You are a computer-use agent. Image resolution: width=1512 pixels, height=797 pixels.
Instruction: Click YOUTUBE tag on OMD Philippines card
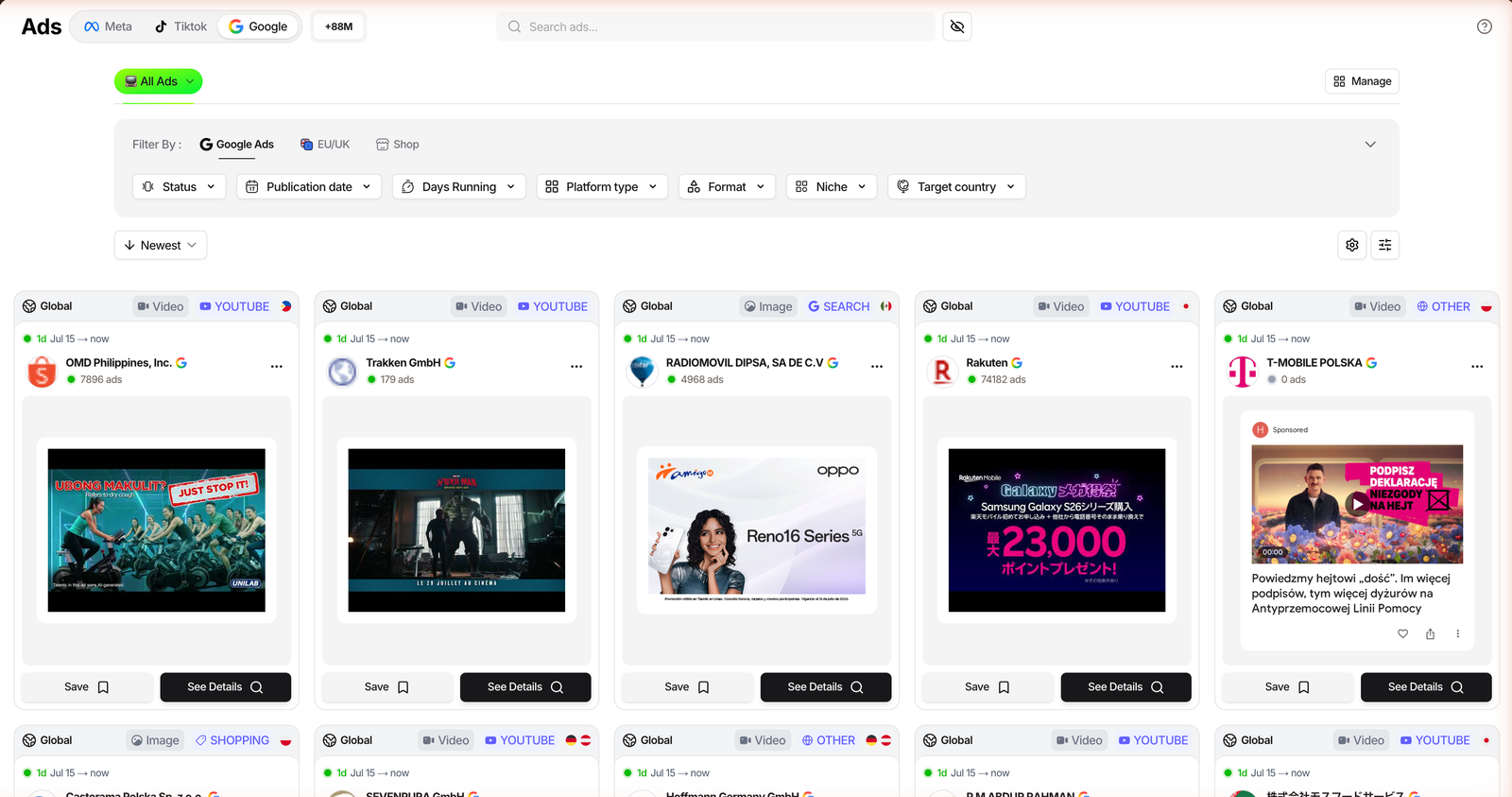point(234,306)
